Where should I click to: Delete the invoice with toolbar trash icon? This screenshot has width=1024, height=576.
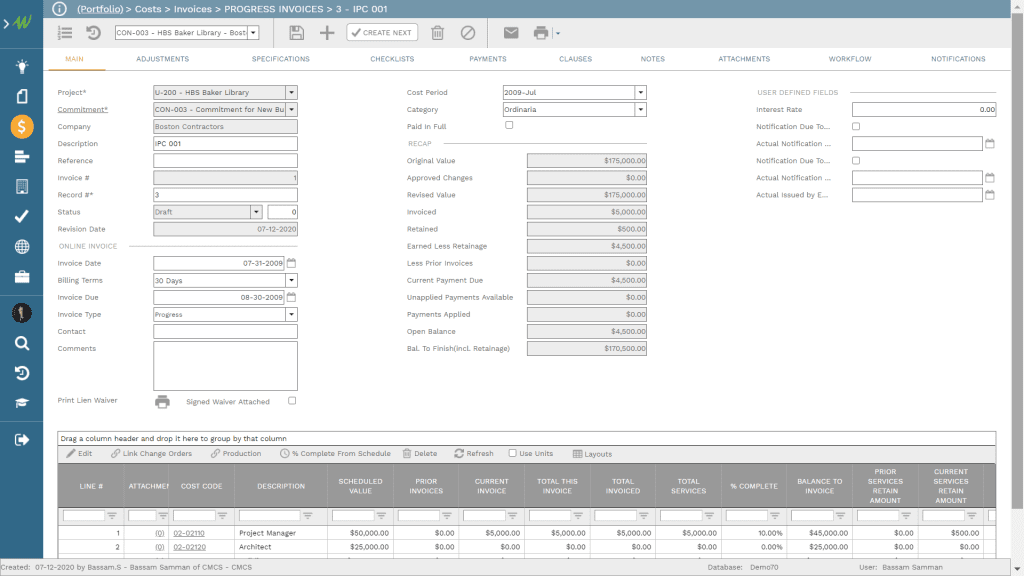tap(438, 33)
